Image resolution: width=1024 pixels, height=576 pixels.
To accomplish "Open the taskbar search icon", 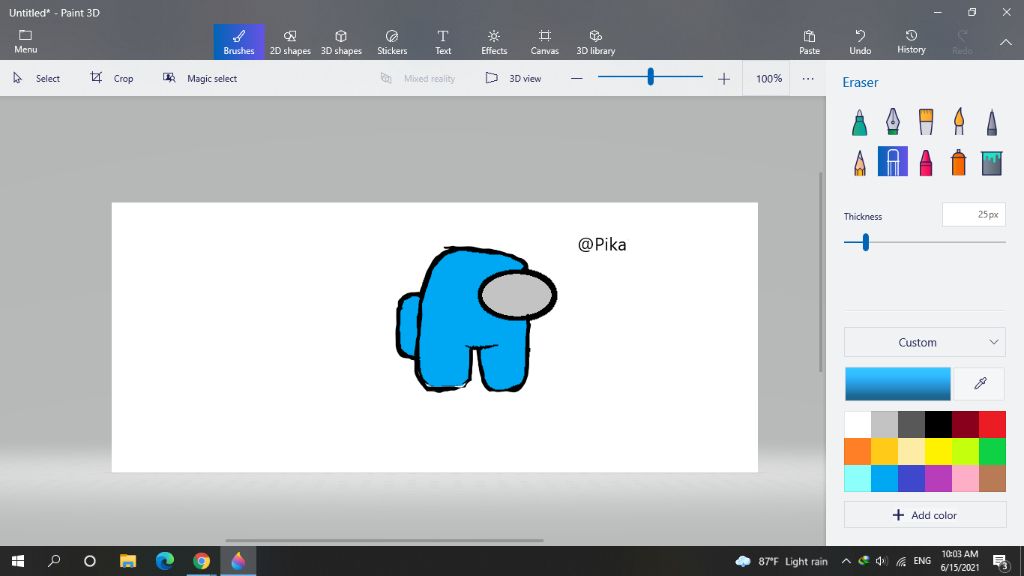I will [x=54, y=561].
